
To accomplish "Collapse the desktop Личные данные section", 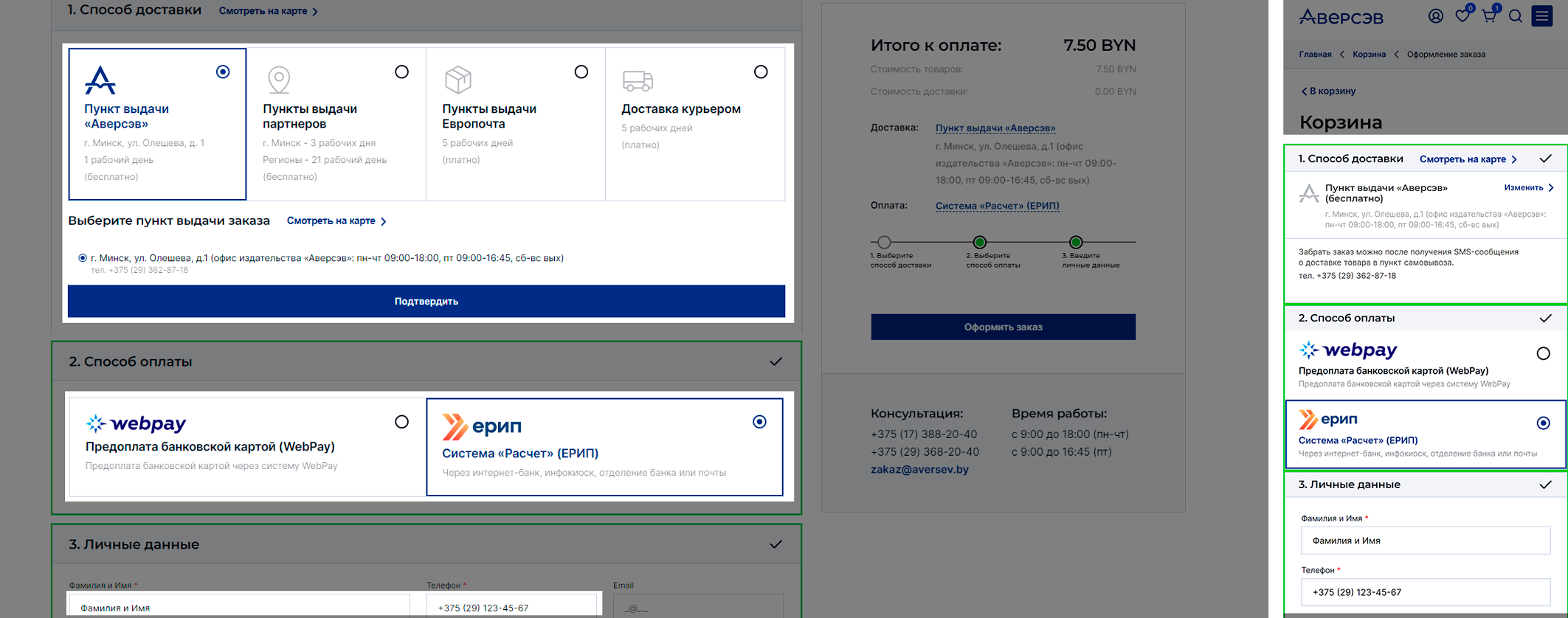I will [776, 544].
